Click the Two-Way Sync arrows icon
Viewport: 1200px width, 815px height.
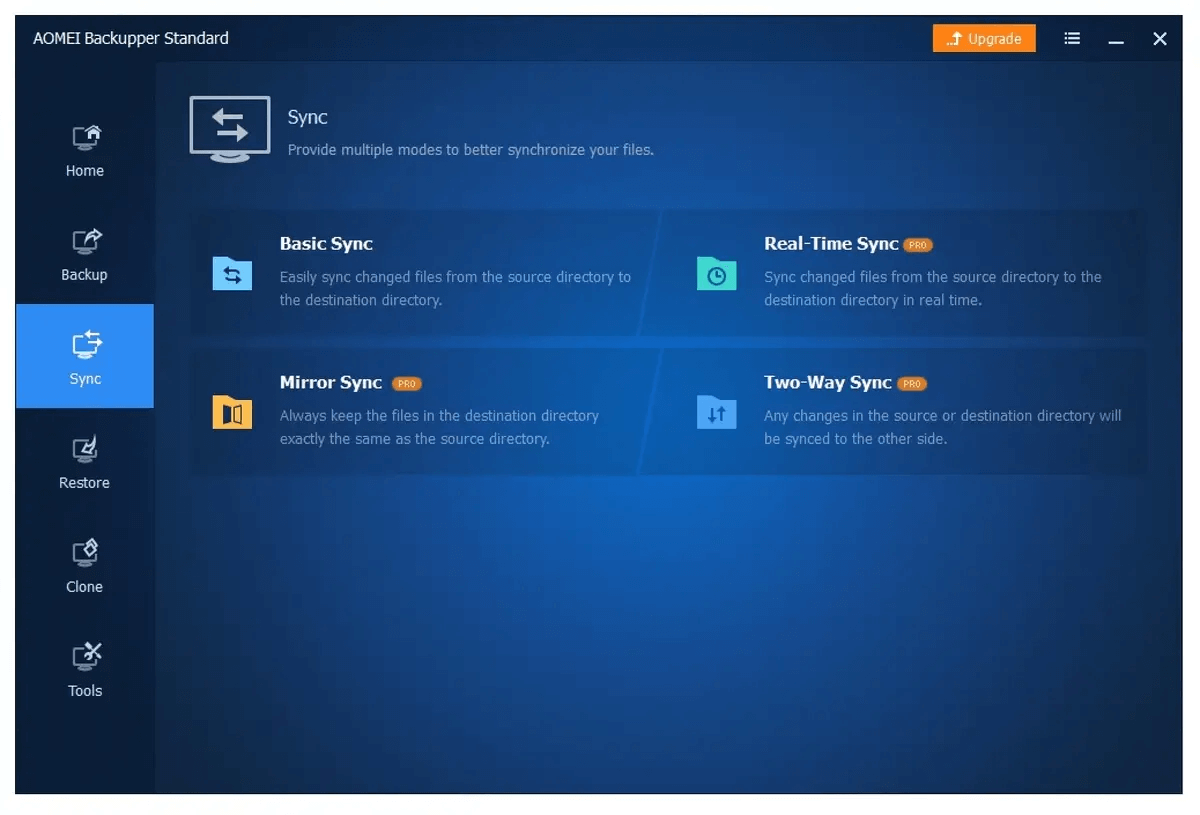(716, 413)
